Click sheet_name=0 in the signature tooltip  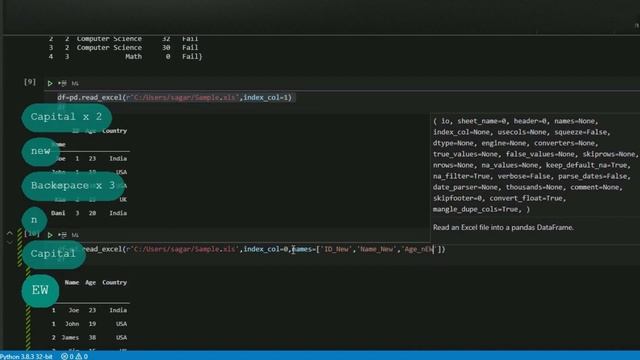[x=482, y=121]
